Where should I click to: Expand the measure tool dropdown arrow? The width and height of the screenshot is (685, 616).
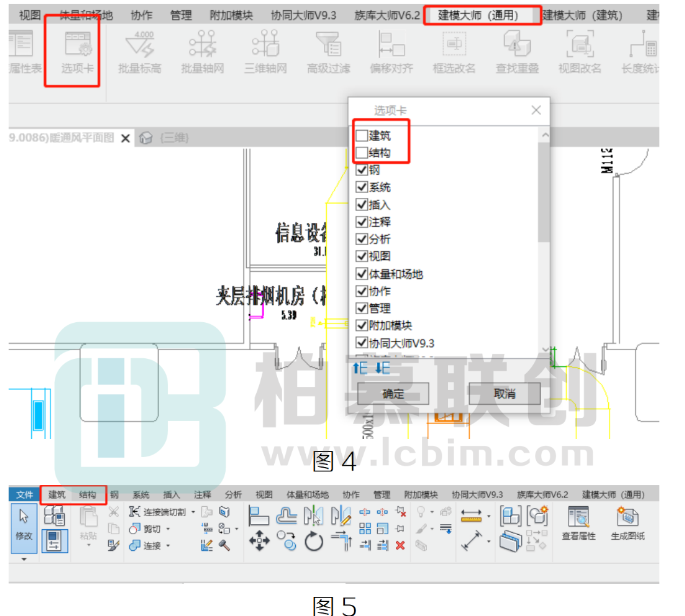coord(489,516)
